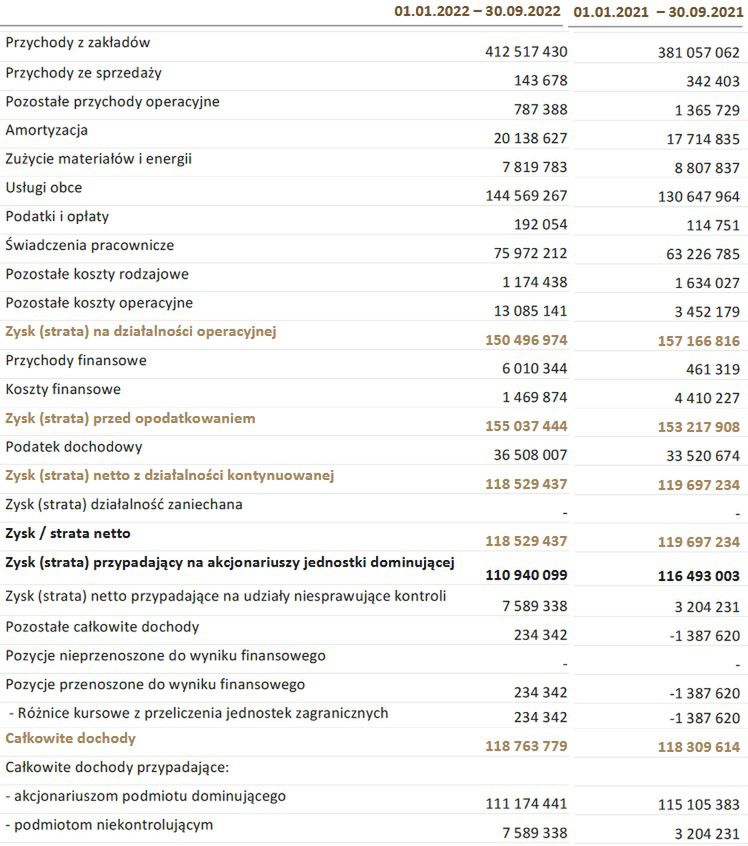
Task: Click the 01.01.2021 – 30.09.2021 column header
Action: (x=658, y=12)
